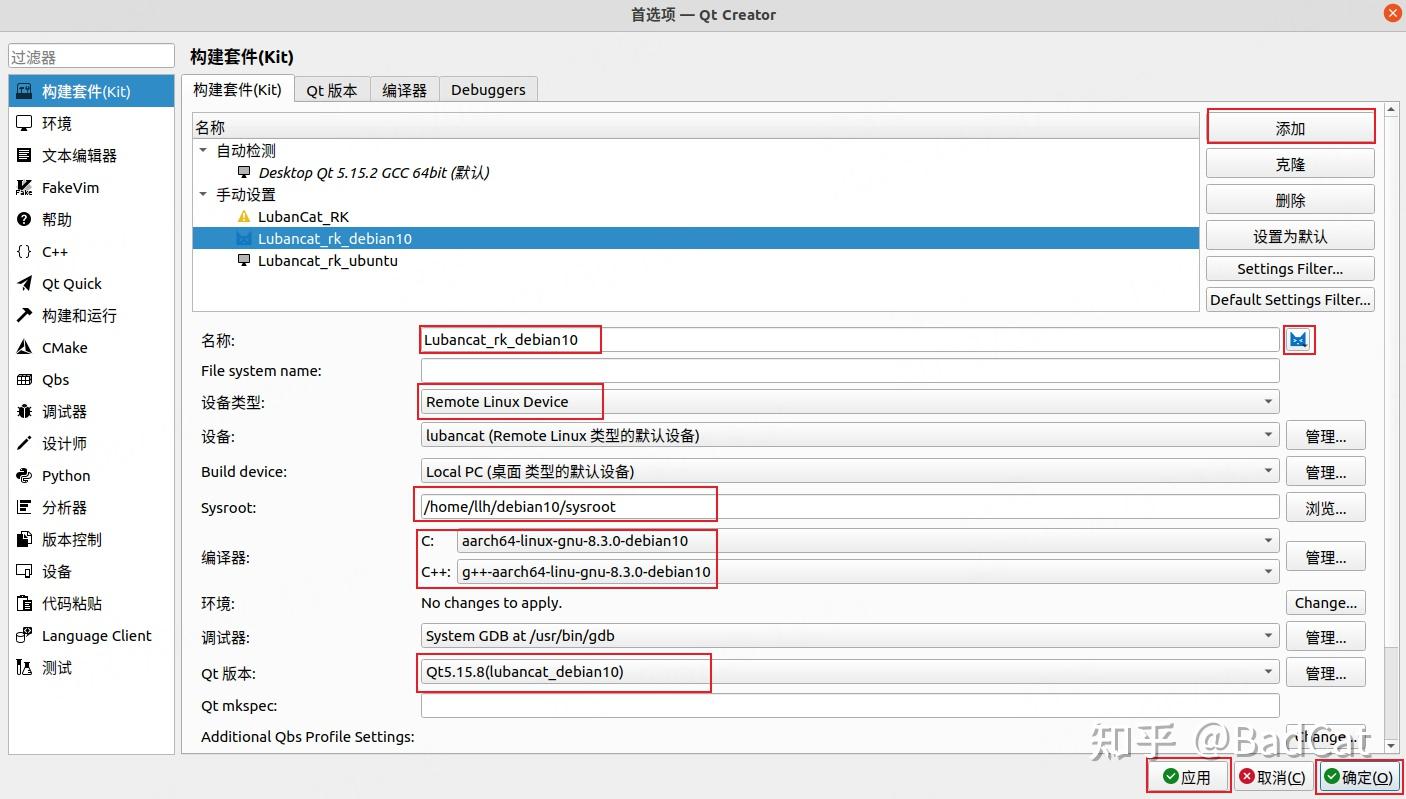Screen dimensions: 1406x799
Task: Open the 代码粘贴 clipboard icon
Action: point(24,603)
